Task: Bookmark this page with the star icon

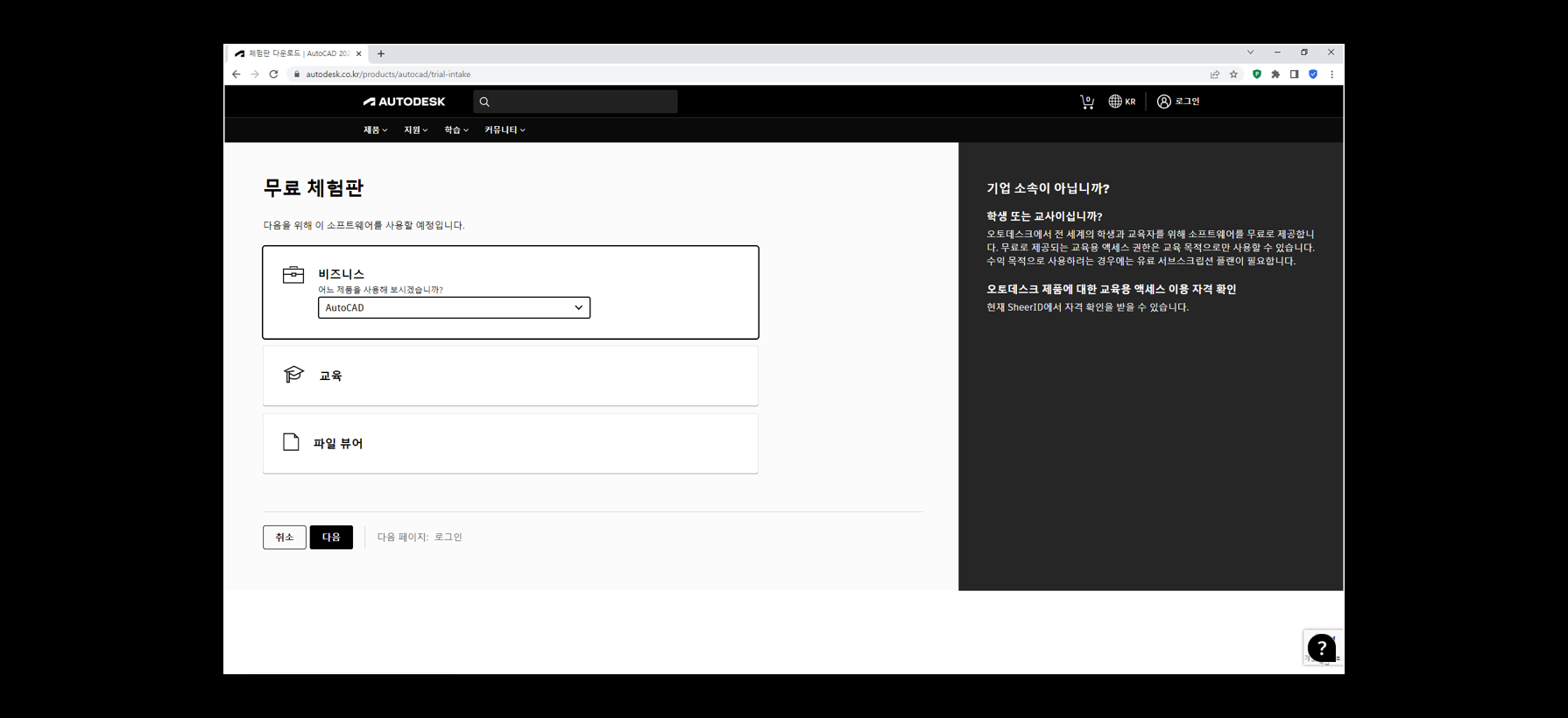Action: click(1233, 74)
